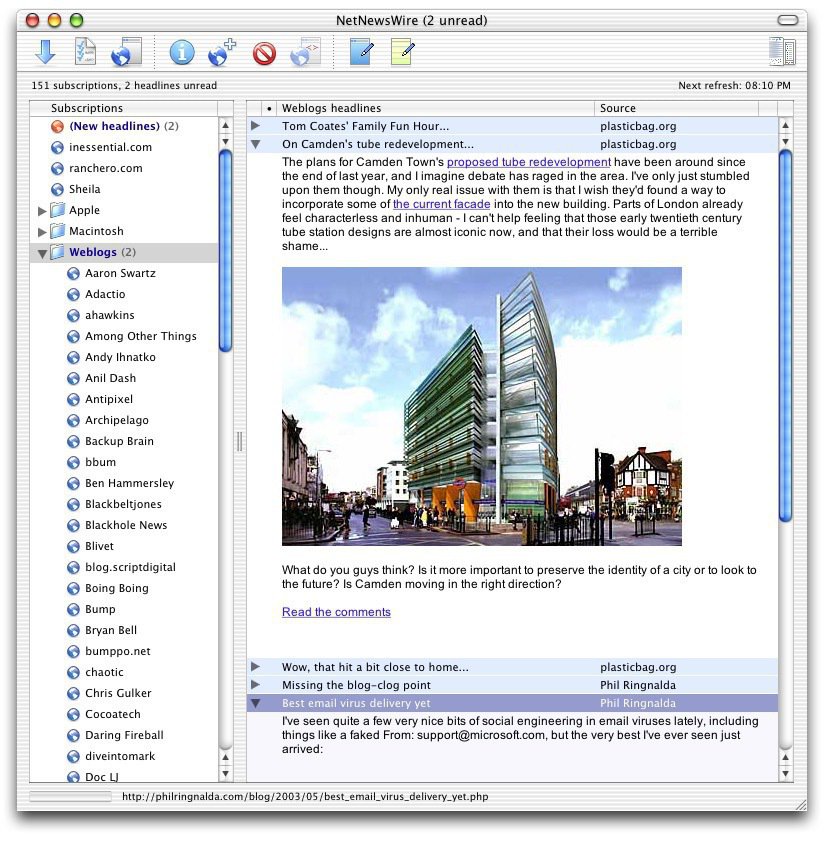
Task: Expand the Tom Coates' Family Fun Hour headline
Action: [x=255, y=126]
